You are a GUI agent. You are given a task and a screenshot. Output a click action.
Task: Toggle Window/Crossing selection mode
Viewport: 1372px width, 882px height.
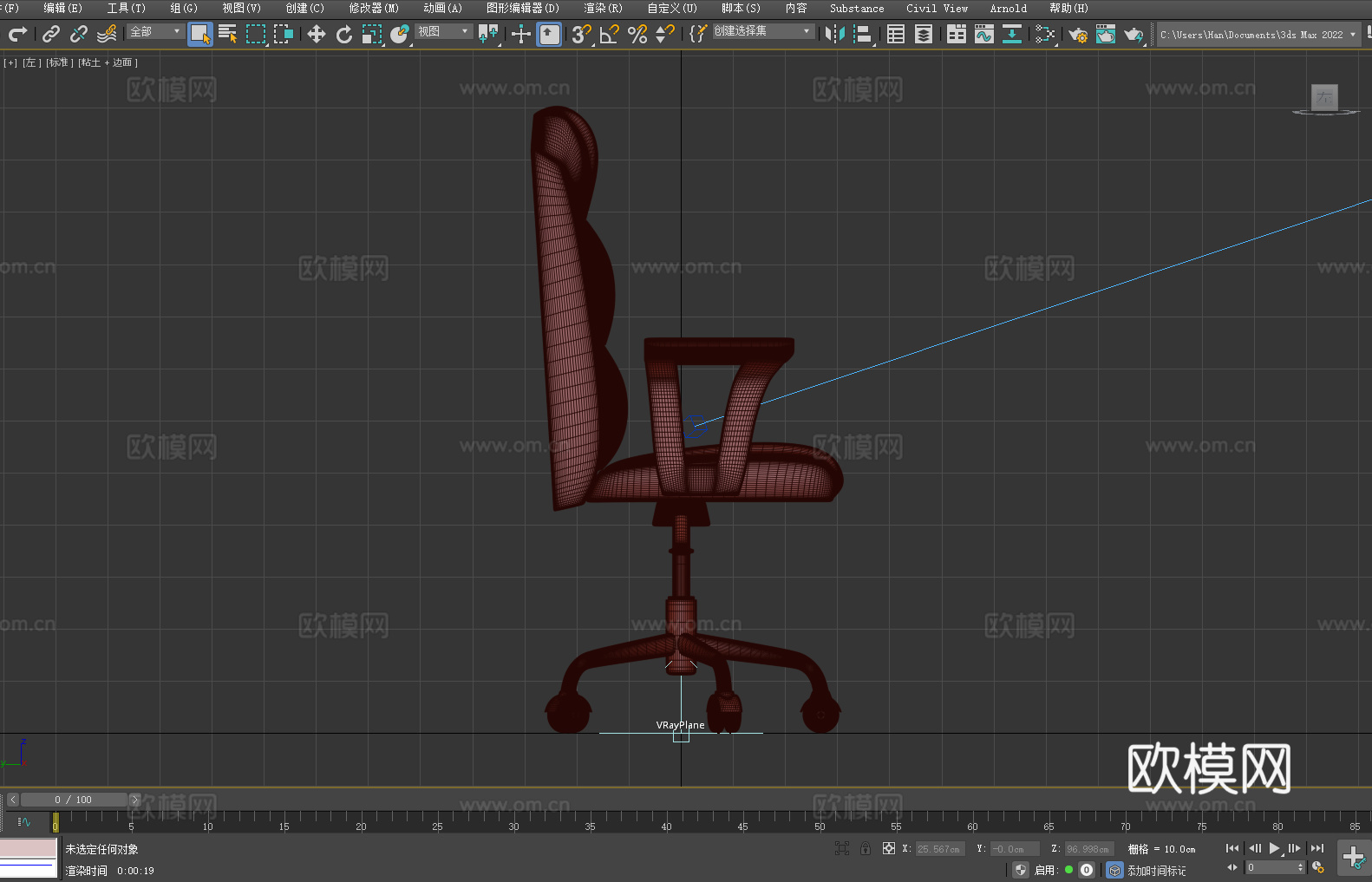point(284,34)
